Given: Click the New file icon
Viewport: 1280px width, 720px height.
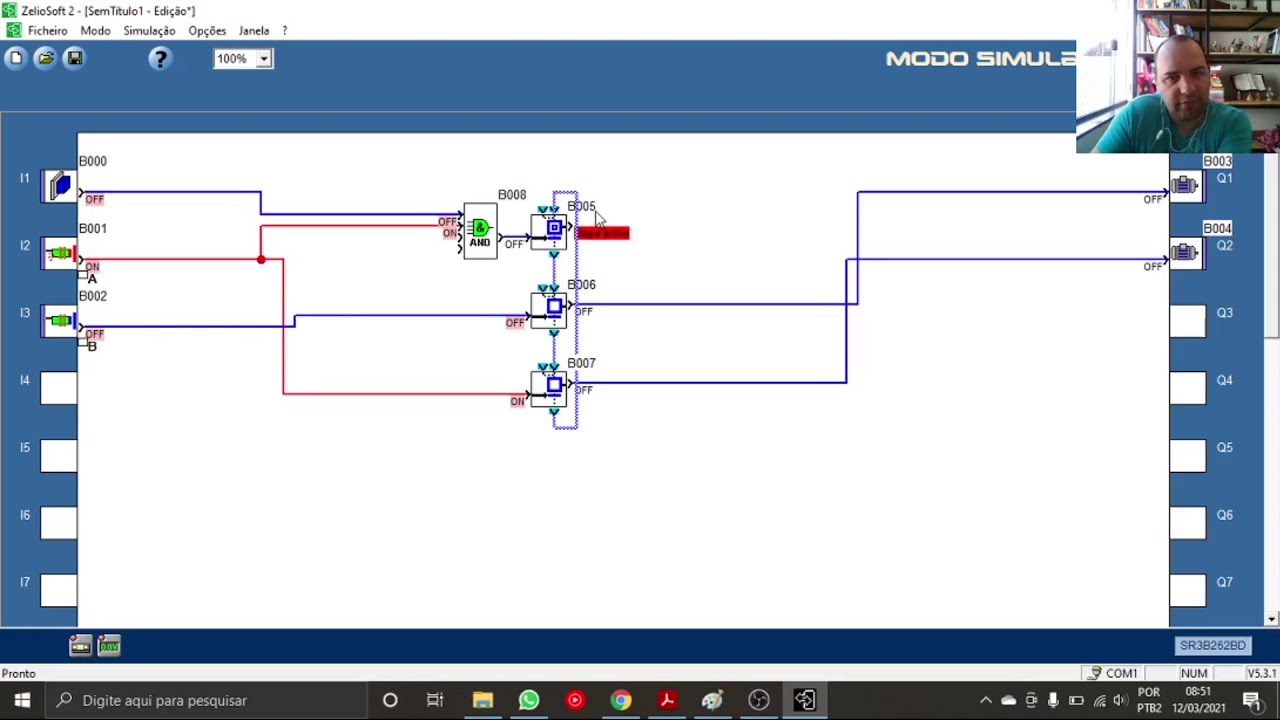Looking at the screenshot, I should coord(16,59).
